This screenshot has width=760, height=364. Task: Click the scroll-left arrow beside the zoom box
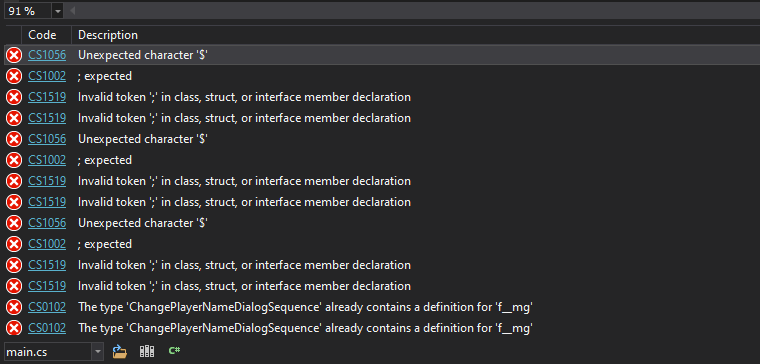click(72, 10)
